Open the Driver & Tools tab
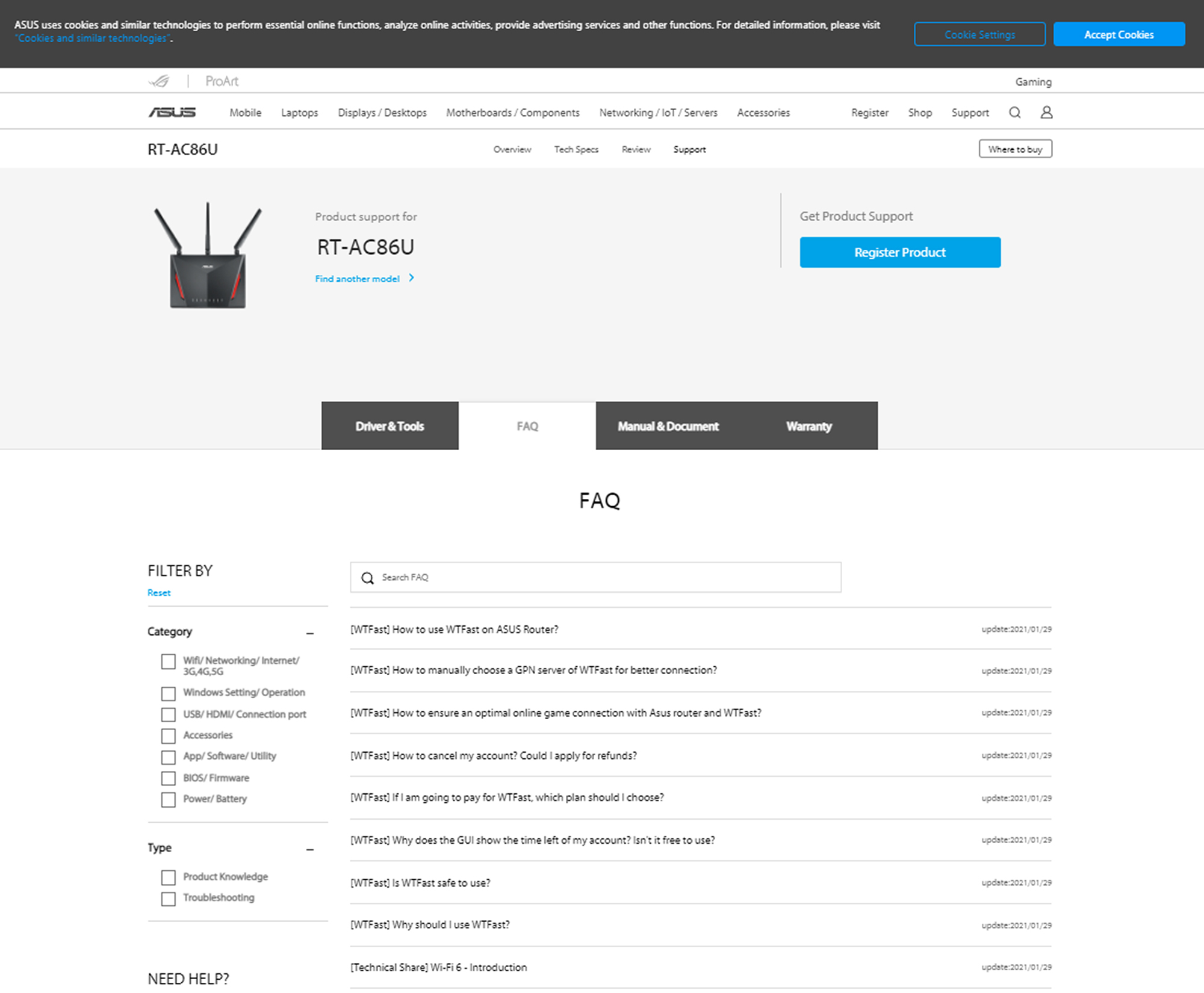Image resolution: width=1204 pixels, height=993 pixels. 390,425
